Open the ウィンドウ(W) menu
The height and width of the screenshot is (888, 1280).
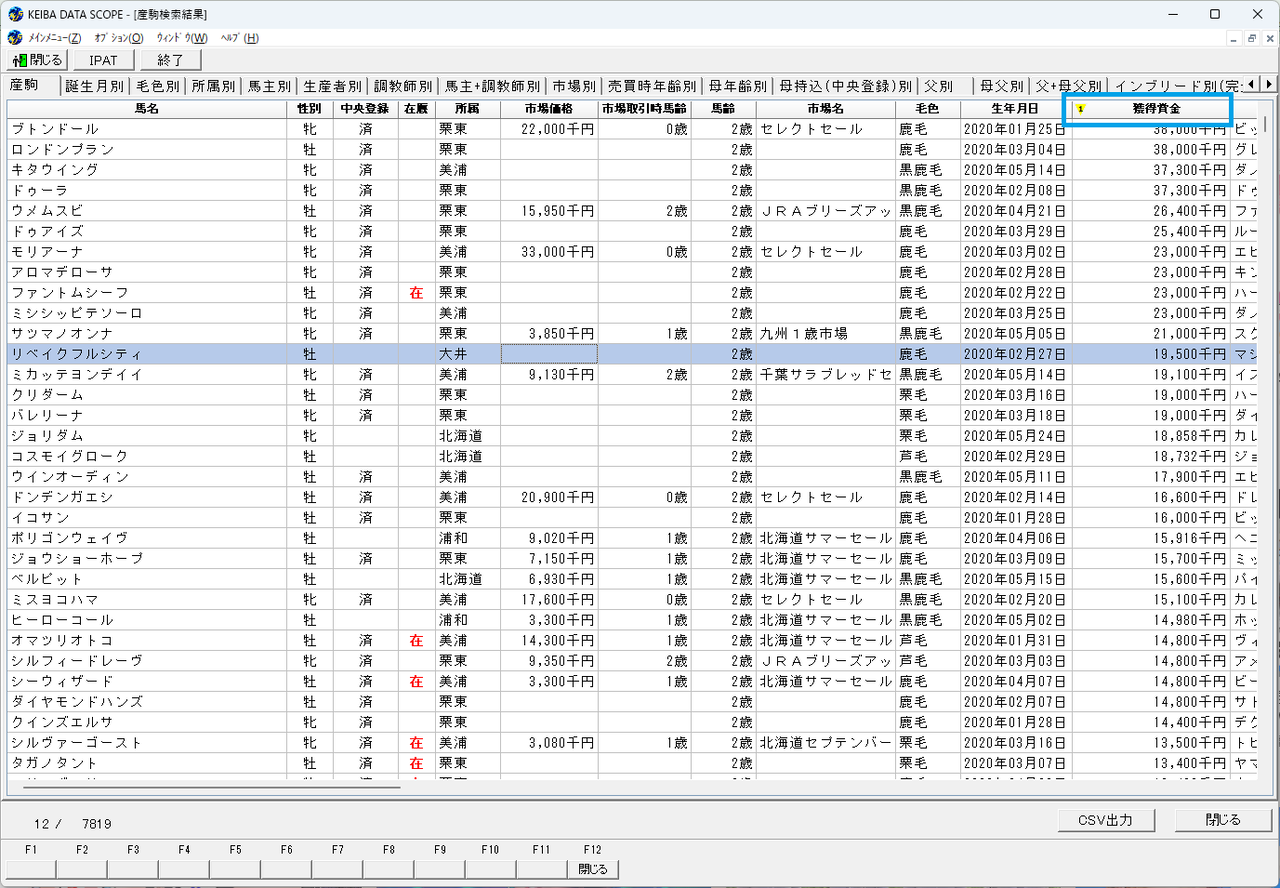click(182, 38)
